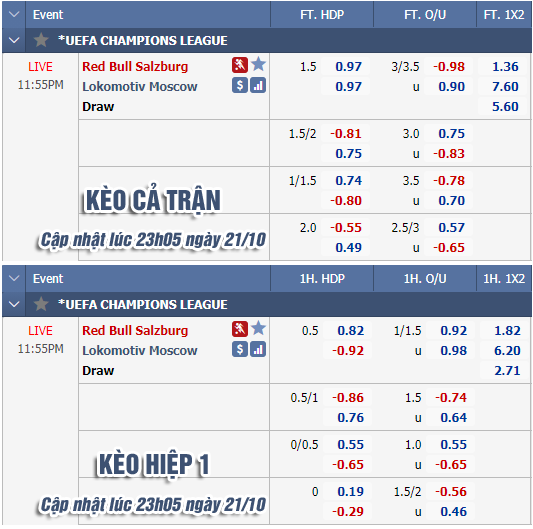Click the dollar icon in full-time table

(240, 85)
